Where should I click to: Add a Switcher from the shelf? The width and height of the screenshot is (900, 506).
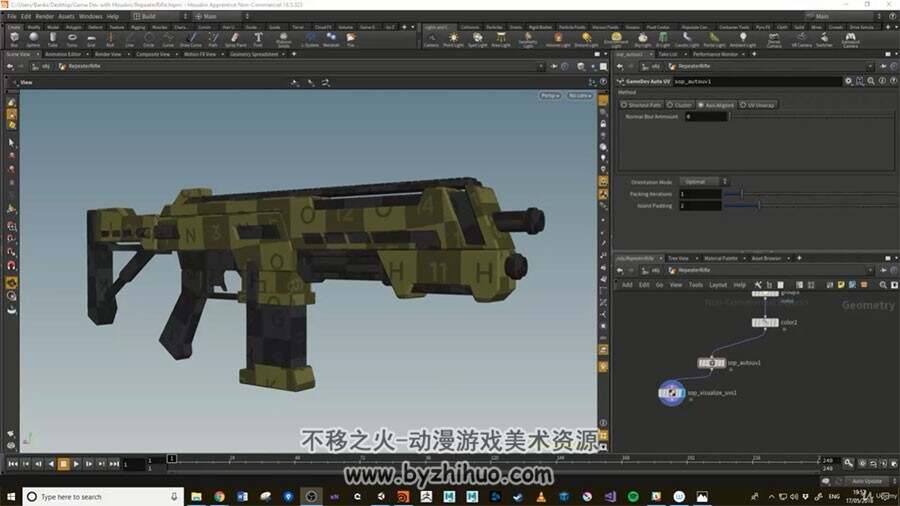click(x=824, y=39)
